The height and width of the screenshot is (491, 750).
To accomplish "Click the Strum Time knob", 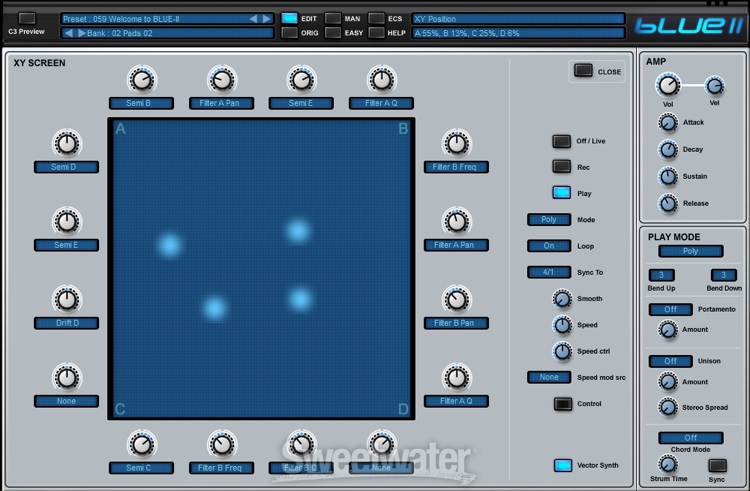I will [x=668, y=463].
